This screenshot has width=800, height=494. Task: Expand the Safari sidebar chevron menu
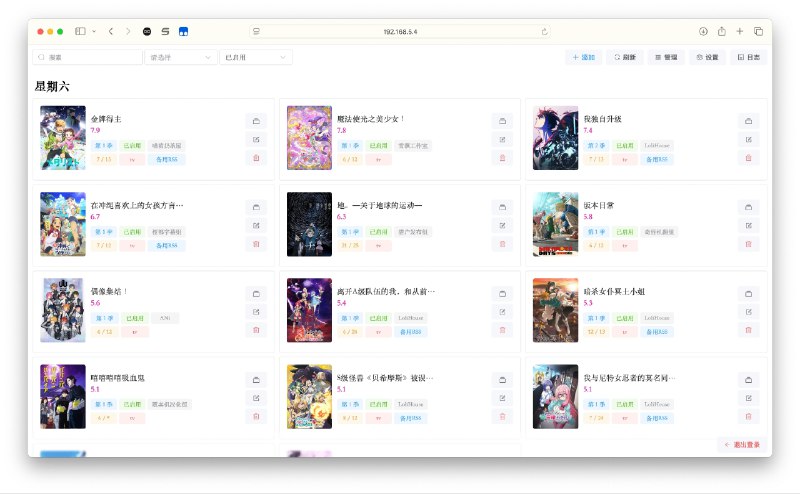94,32
